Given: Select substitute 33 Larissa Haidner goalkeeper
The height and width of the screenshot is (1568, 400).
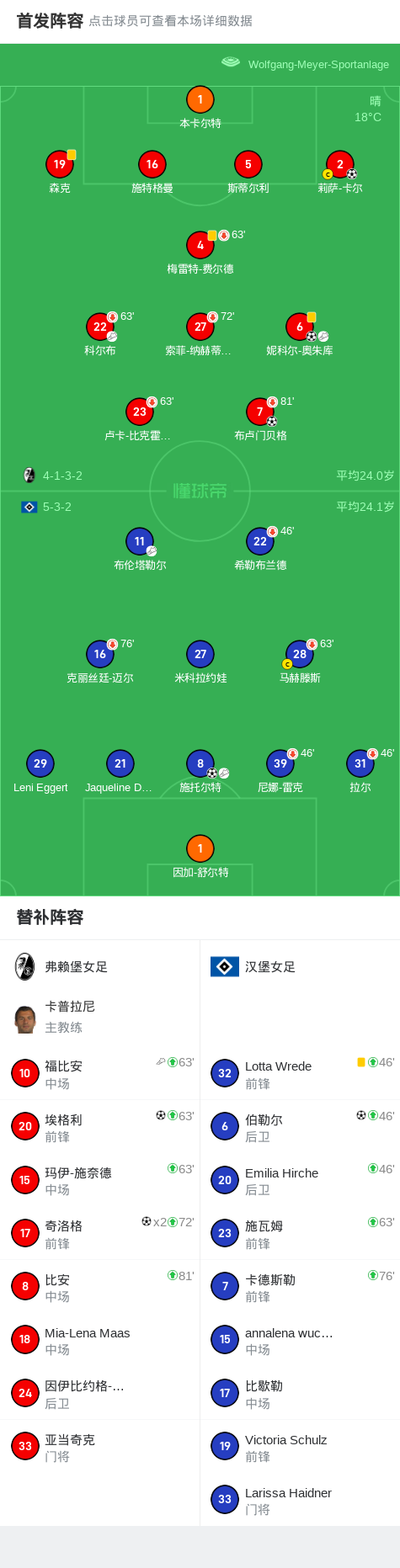Looking at the screenshot, I should (x=300, y=1501).
